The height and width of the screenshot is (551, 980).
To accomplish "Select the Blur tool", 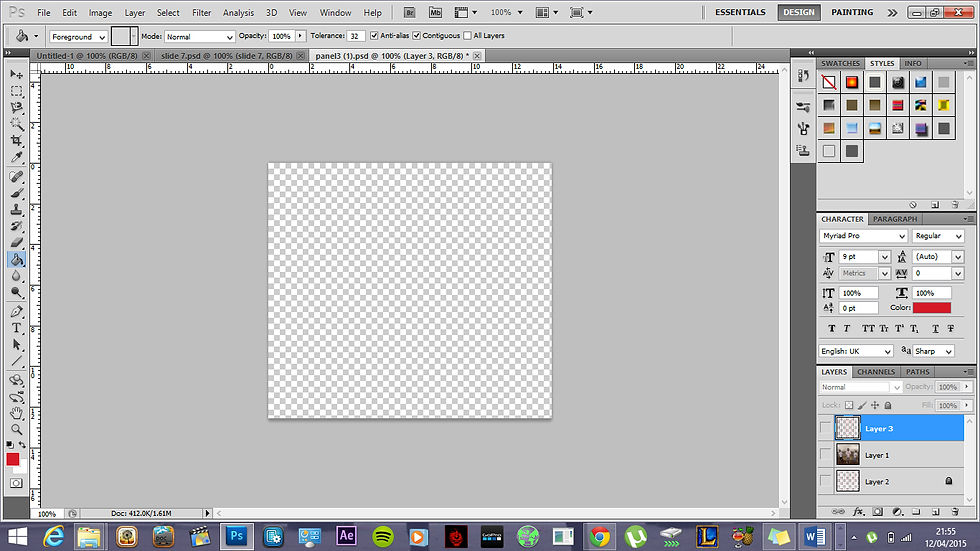I will (x=16, y=276).
